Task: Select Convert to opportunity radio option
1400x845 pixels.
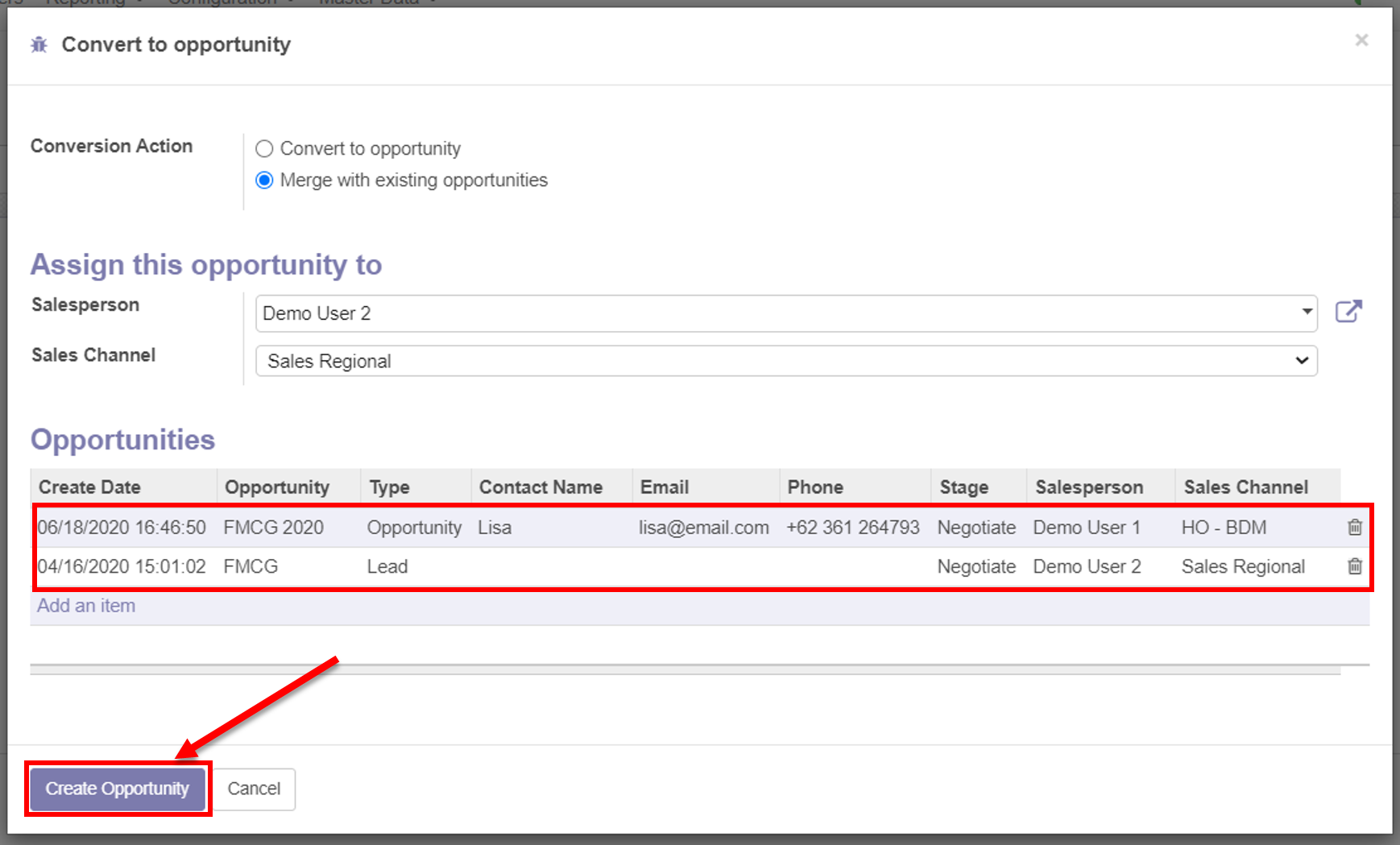Action: click(264, 149)
